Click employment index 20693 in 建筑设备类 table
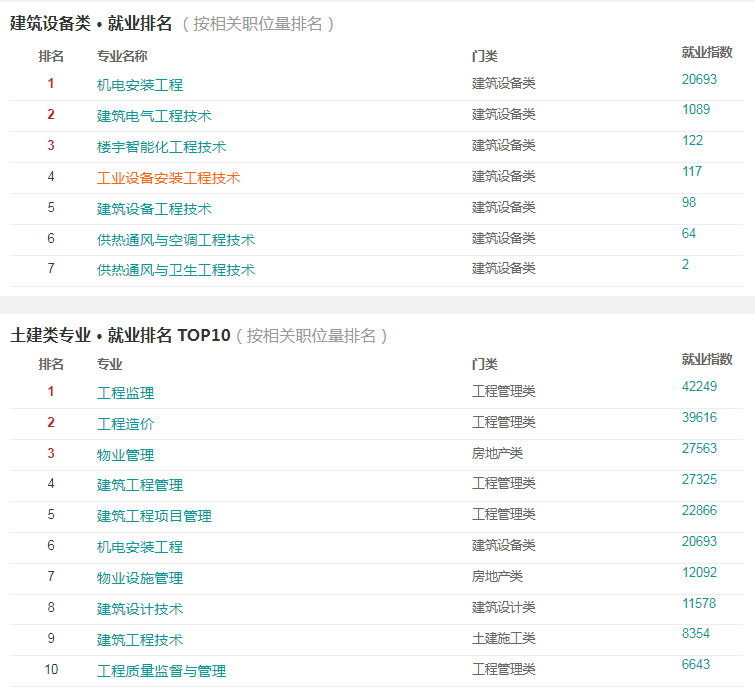The width and height of the screenshot is (755, 692). [699, 79]
